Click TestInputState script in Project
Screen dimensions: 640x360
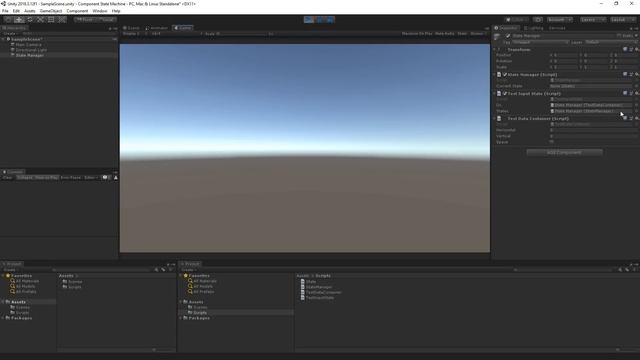pos(320,298)
